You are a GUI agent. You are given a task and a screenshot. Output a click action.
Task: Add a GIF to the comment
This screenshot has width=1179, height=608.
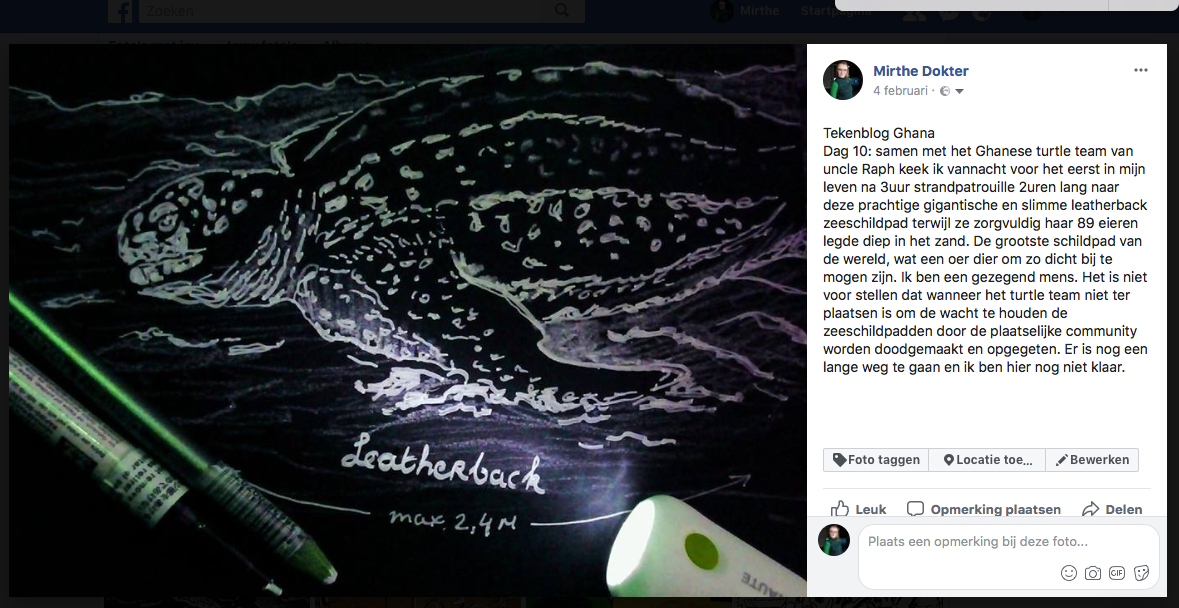1117,573
